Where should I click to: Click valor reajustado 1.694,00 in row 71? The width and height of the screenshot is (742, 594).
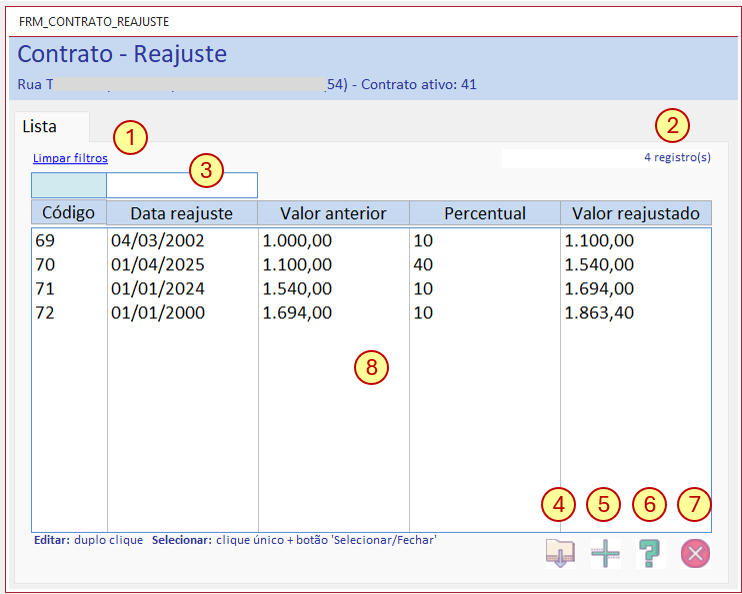coord(599,289)
